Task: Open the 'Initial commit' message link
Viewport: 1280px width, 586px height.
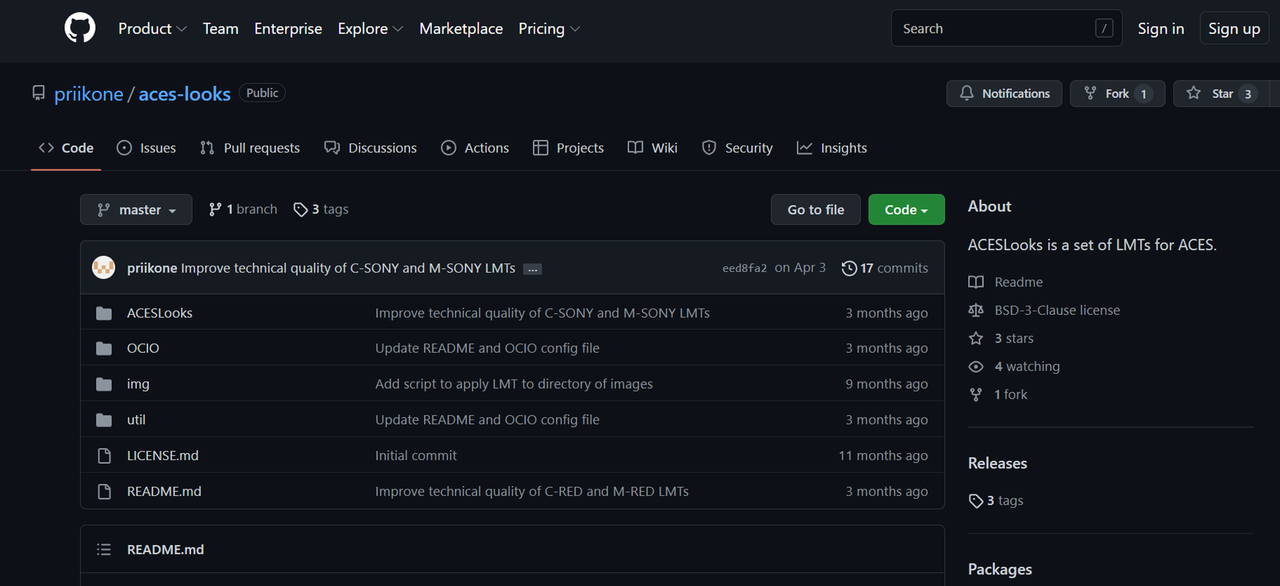Action: (416, 455)
